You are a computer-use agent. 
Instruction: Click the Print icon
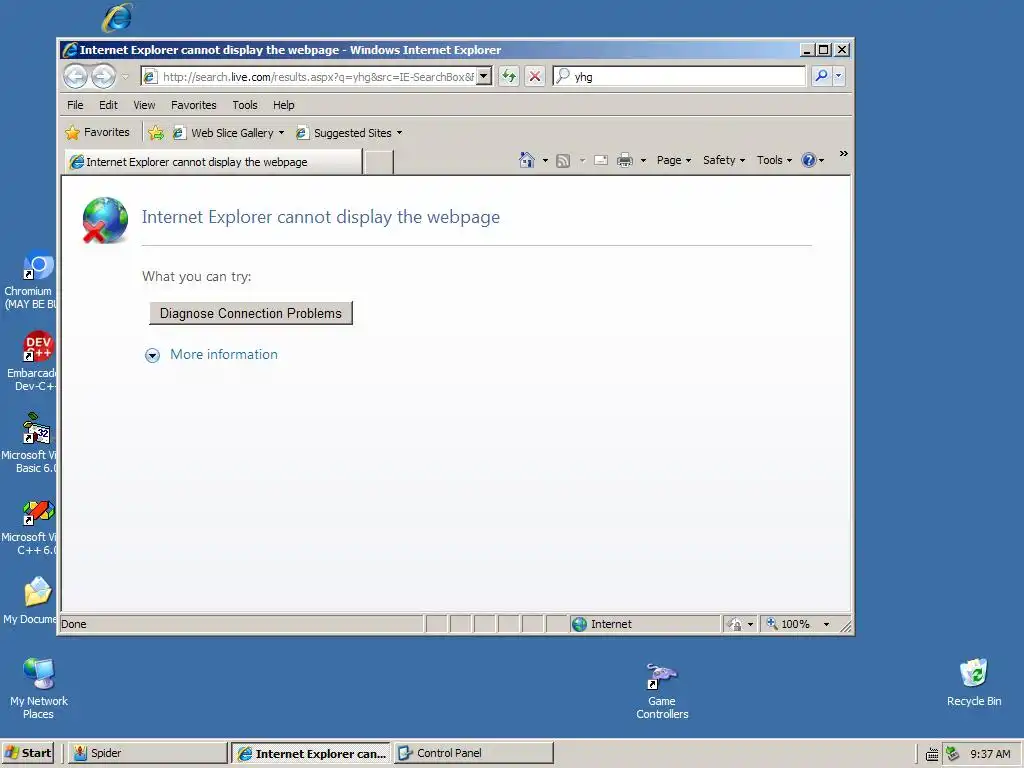[x=625, y=160]
